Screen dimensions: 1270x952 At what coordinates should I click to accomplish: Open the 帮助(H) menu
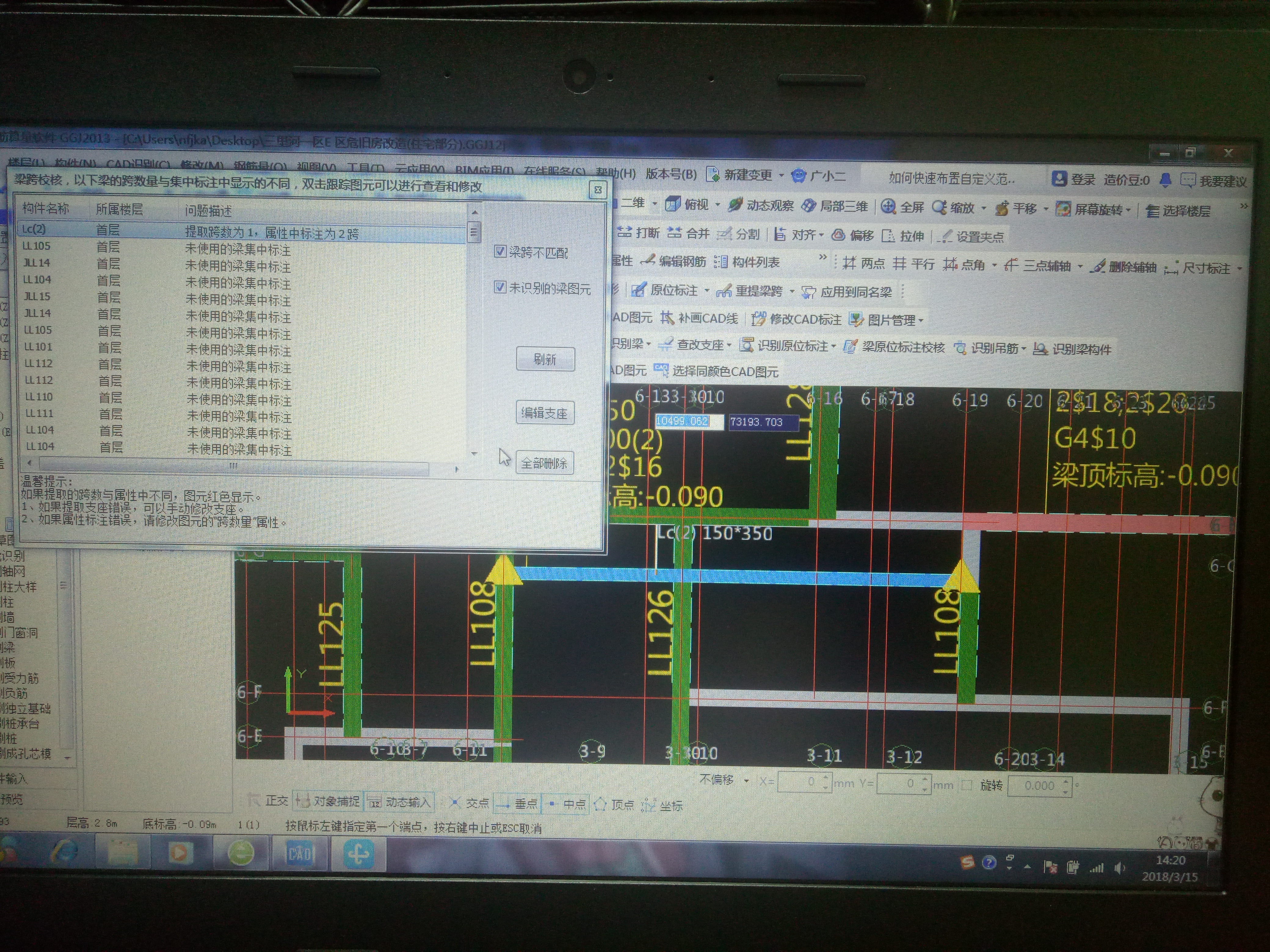(x=615, y=173)
